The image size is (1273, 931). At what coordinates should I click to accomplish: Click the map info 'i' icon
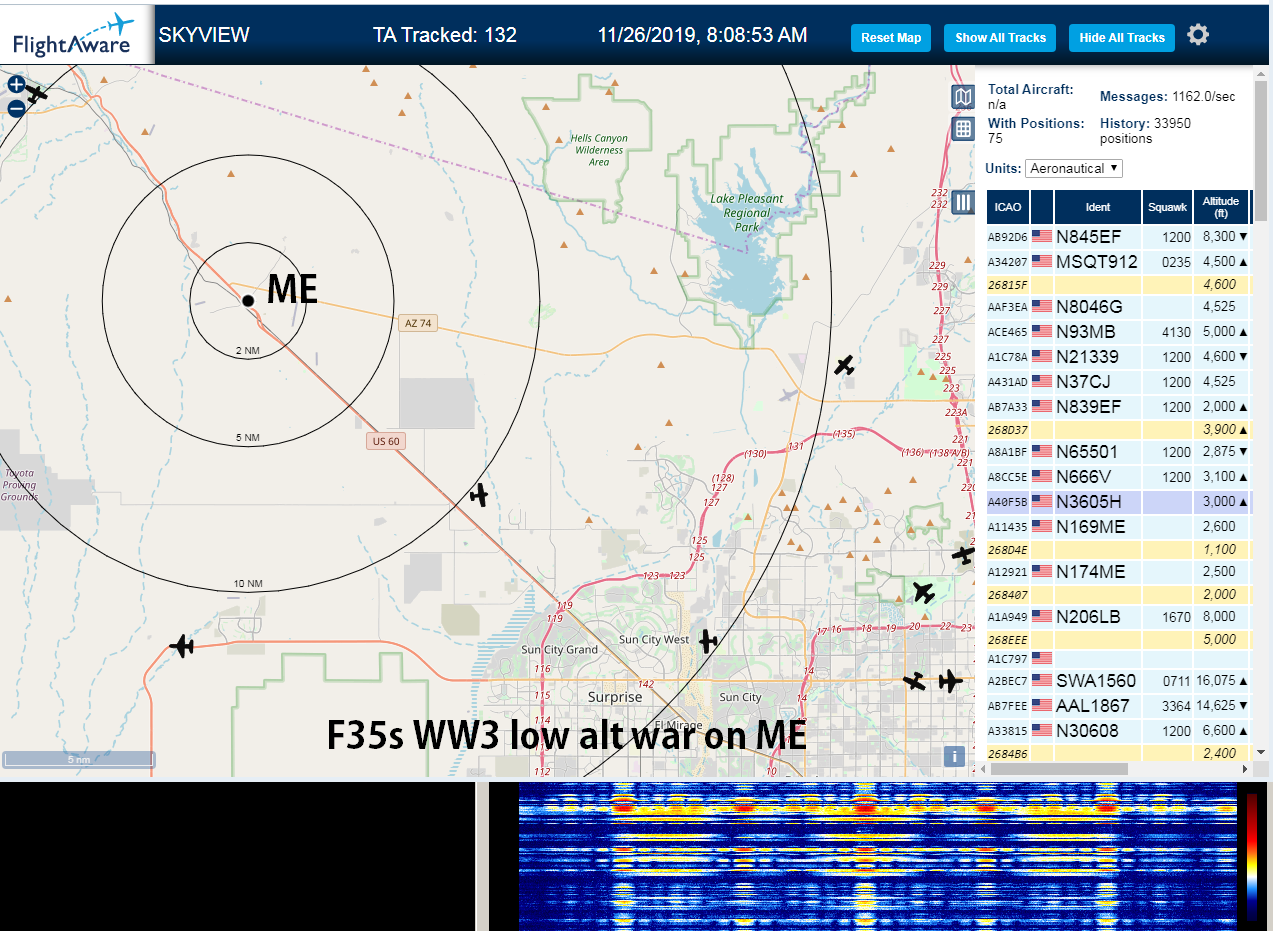coord(955,756)
